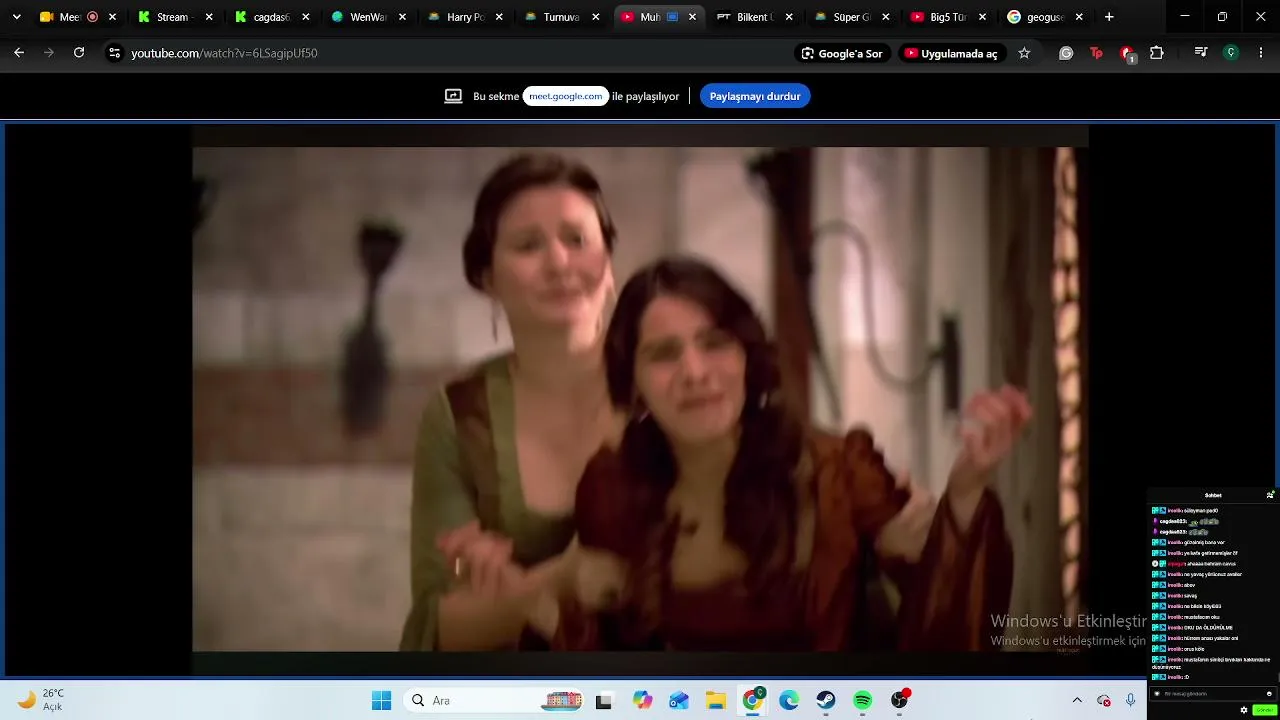Switch to the Google Meet tab
This screenshot has width=1280, height=720.
[78, 17]
